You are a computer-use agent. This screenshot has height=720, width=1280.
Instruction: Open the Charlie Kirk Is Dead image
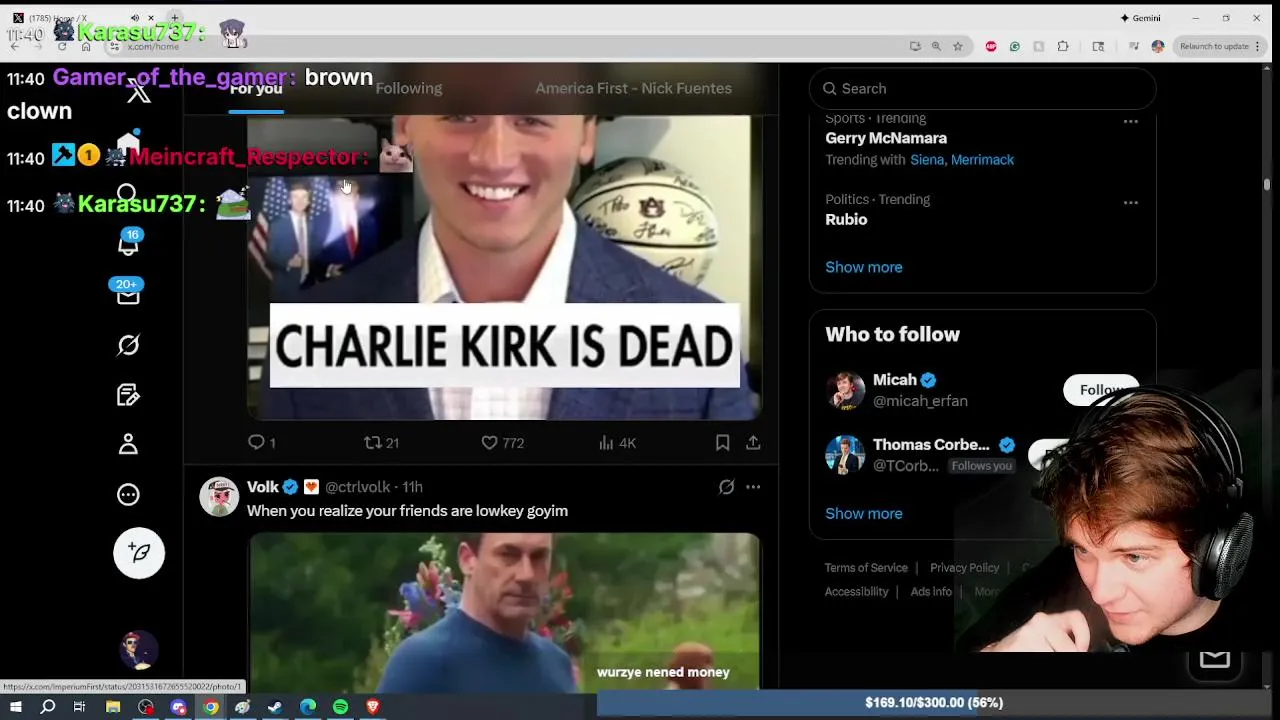coord(505,267)
